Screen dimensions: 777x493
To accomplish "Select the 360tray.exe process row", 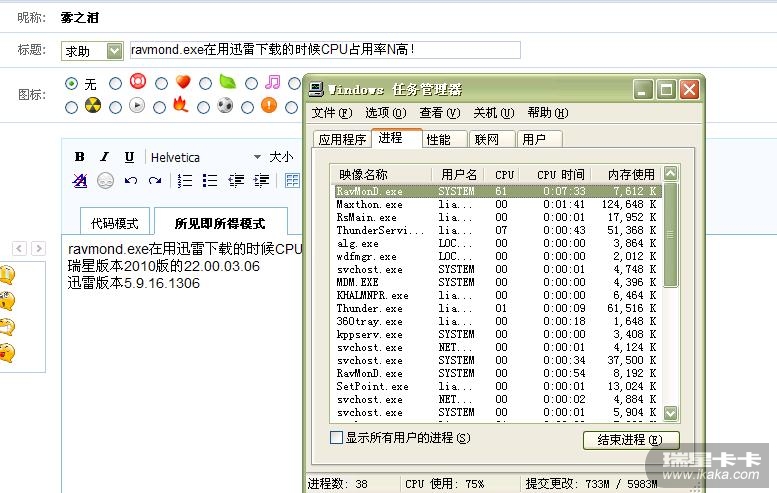I will pyautogui.click(x=497, y=321).
